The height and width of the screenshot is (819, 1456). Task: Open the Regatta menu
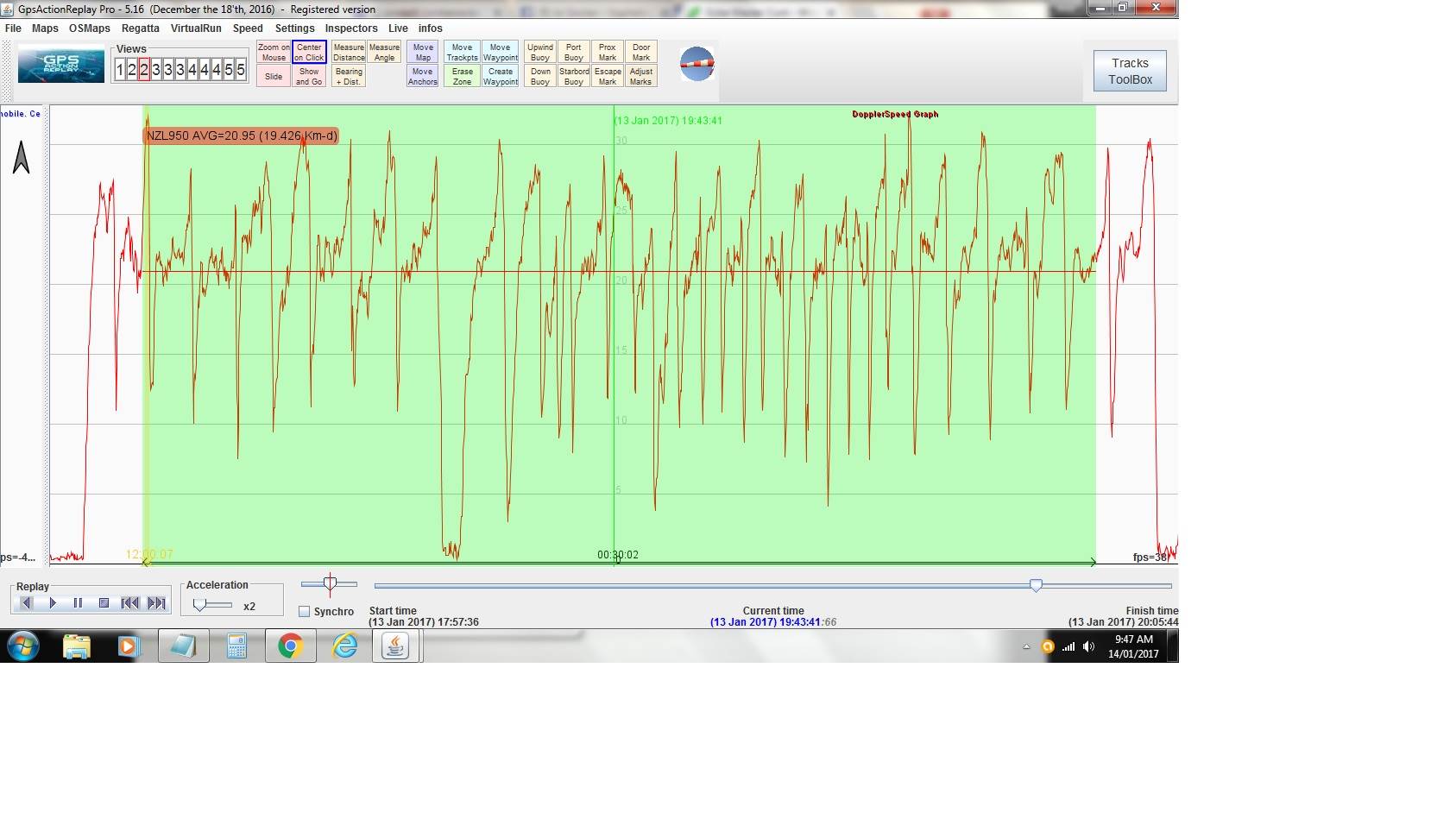[x=140, y=28]
